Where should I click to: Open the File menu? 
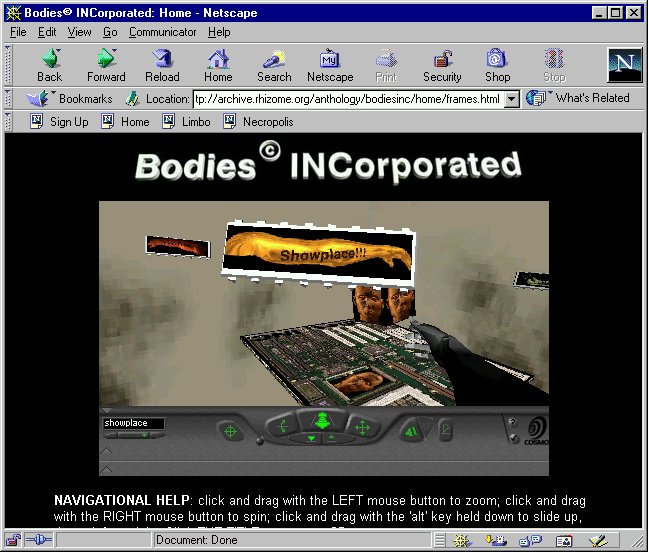click(18, 32)
